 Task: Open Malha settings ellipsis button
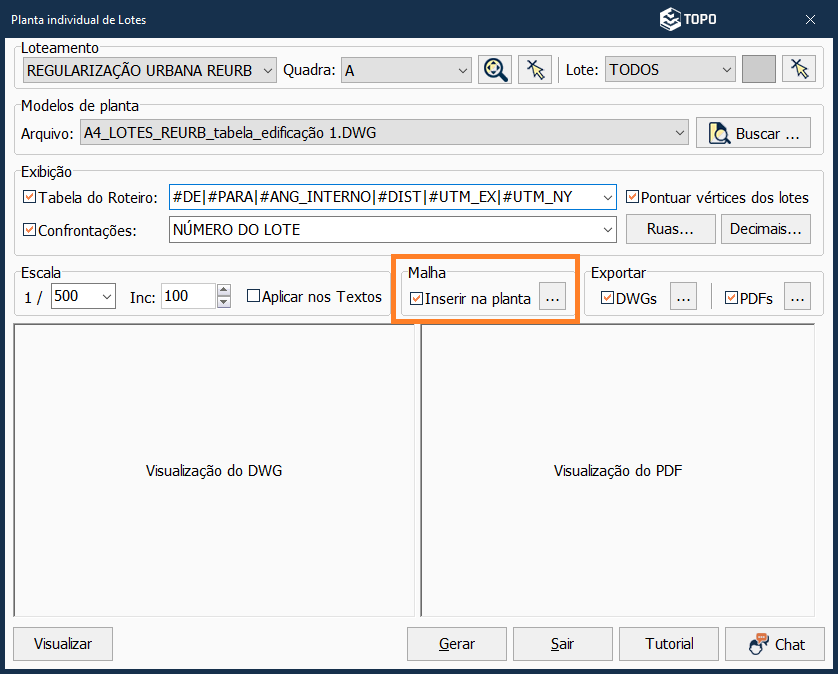pos(553,297)
